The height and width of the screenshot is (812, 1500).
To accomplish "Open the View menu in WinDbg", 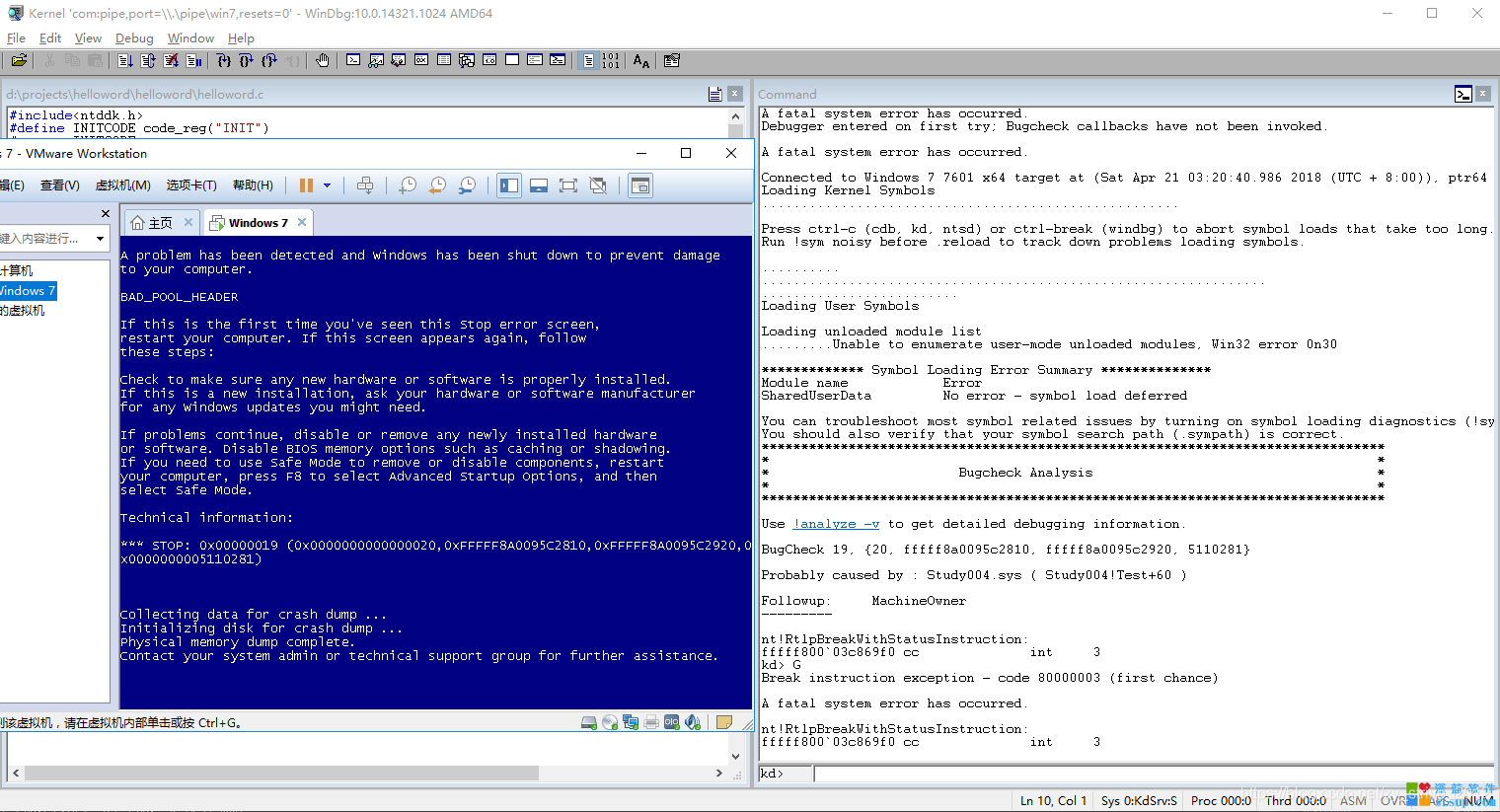I will pyautogui.click(x=88, y=38).
